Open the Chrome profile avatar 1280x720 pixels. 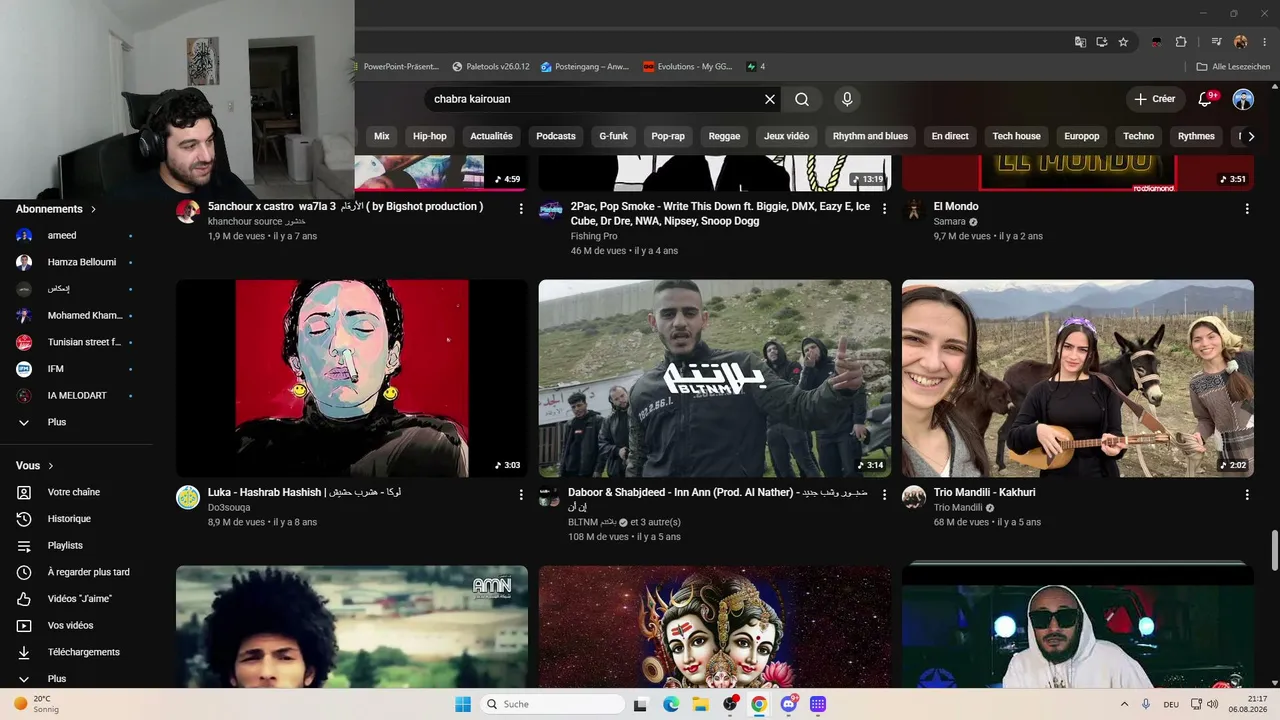click(x=1241, y=42)
